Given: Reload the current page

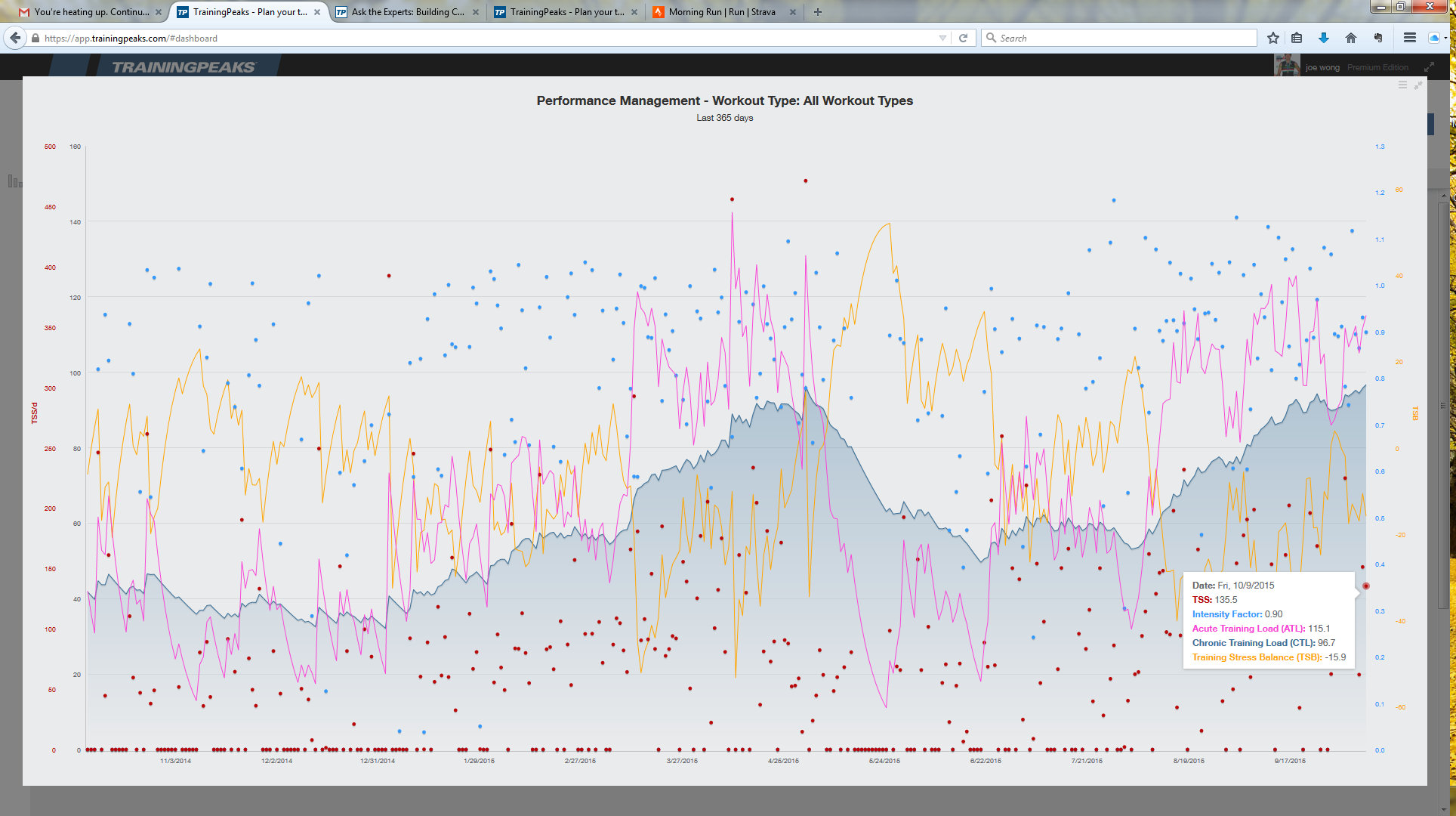Looking at the screenshot, I should pos(963,38).
